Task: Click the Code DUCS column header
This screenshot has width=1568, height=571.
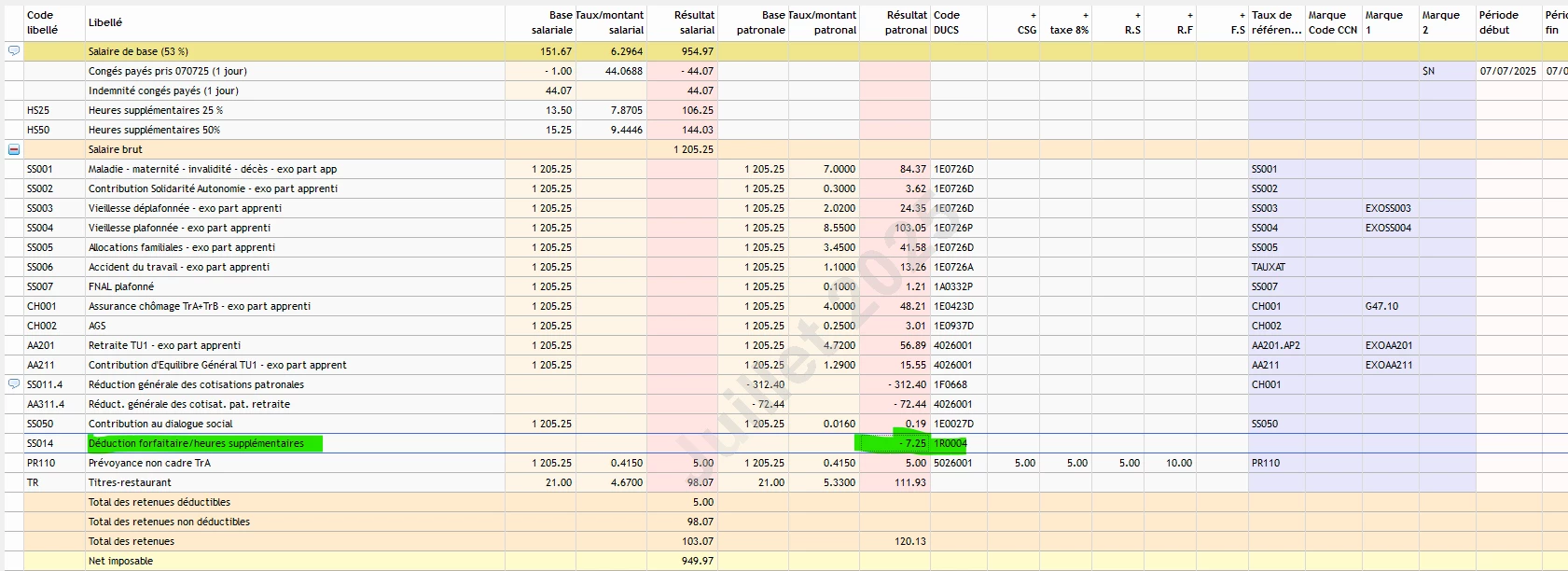Action: pos(947,22)
